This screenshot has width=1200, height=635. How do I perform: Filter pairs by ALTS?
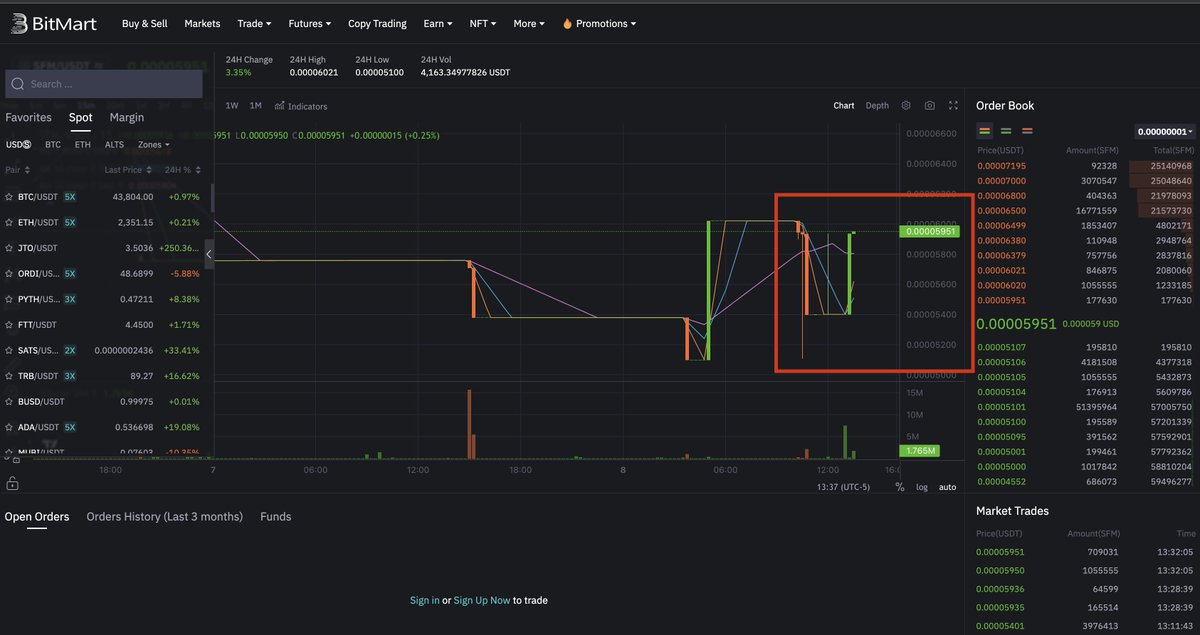pos(114,144)
